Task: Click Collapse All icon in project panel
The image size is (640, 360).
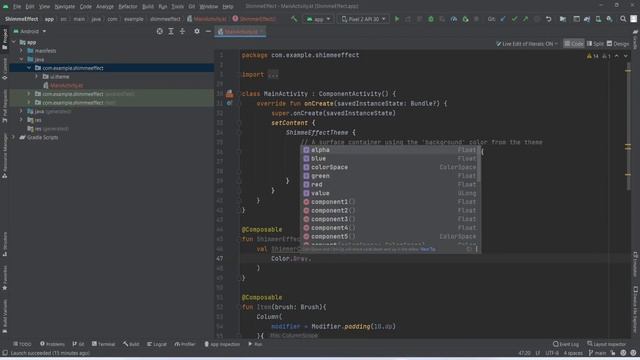Action: click(x=182, y=31)
